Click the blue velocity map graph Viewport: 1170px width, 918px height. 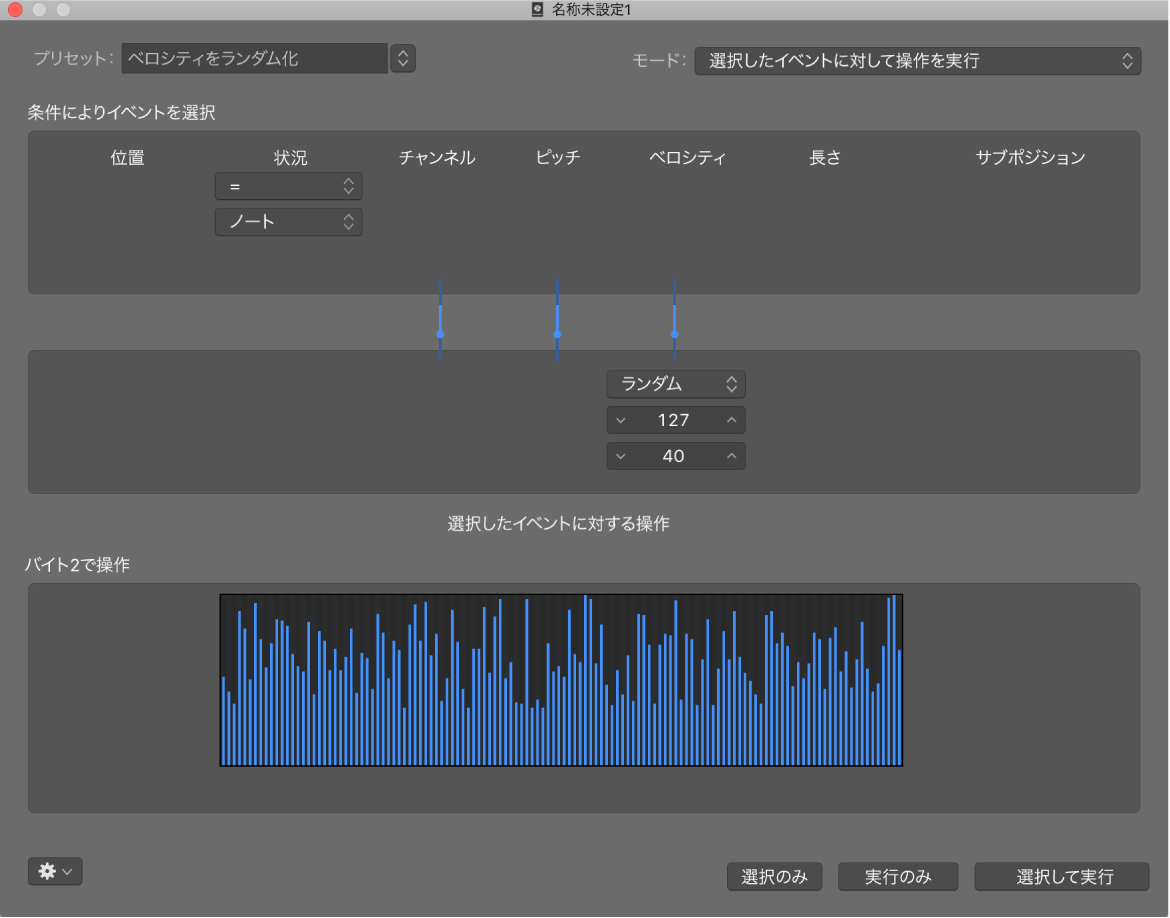click(561, 680)
